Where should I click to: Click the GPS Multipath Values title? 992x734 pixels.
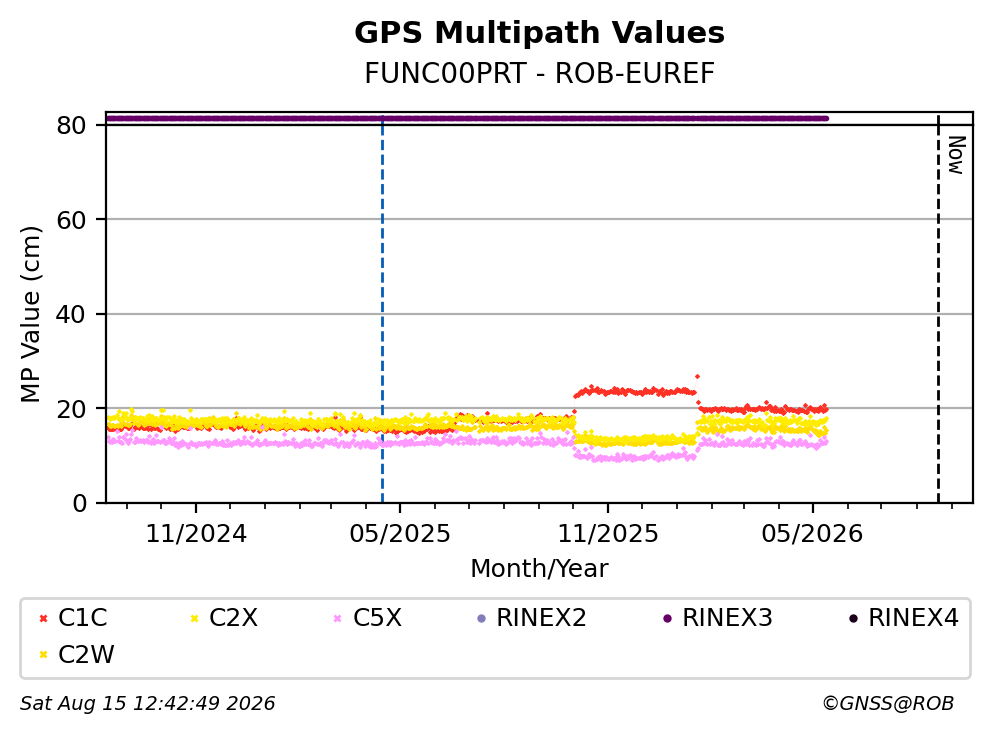(540, 33)
